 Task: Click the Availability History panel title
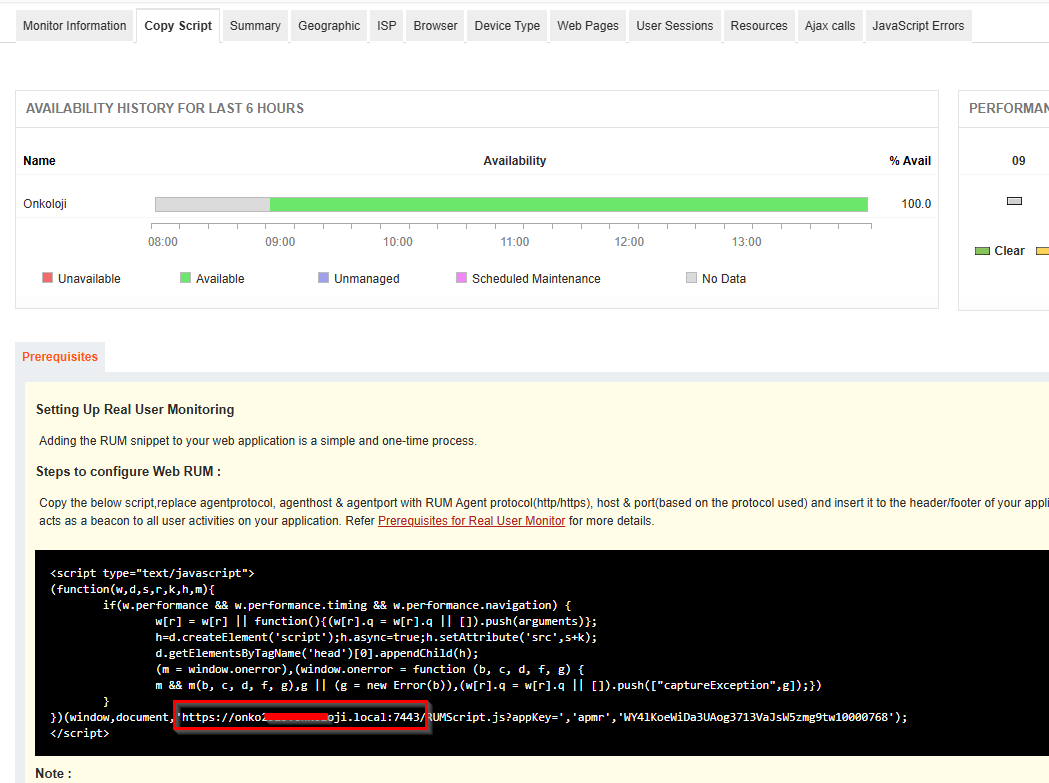pyautogui.click(x=165, y=108)
